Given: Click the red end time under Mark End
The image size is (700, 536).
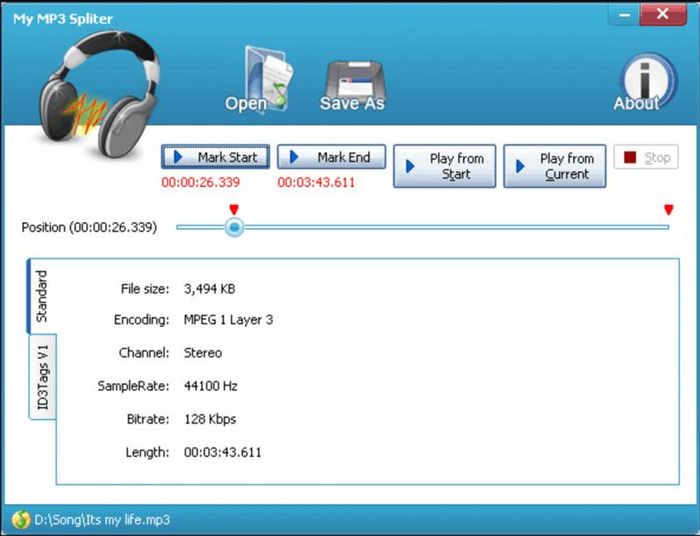Looking at the screenshot, I should click(316, 182).
